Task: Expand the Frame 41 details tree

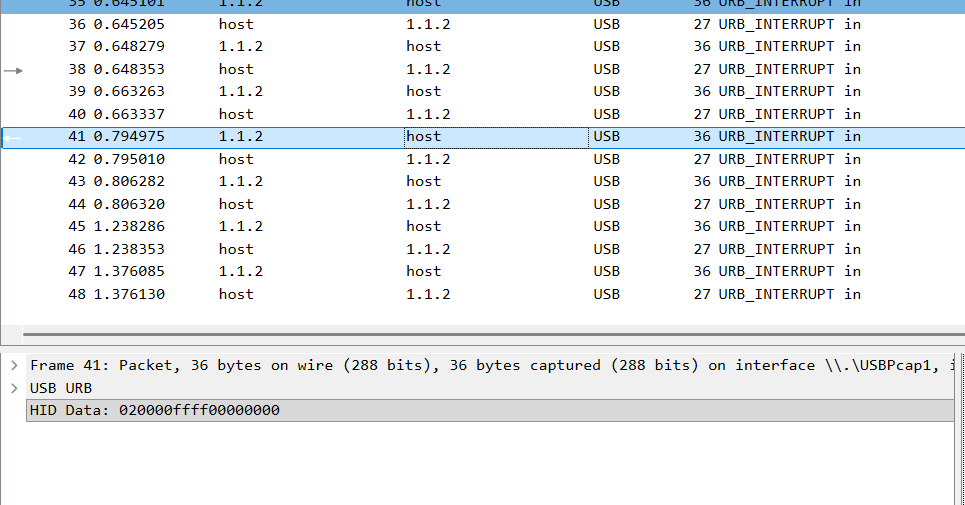Action: 13,366
